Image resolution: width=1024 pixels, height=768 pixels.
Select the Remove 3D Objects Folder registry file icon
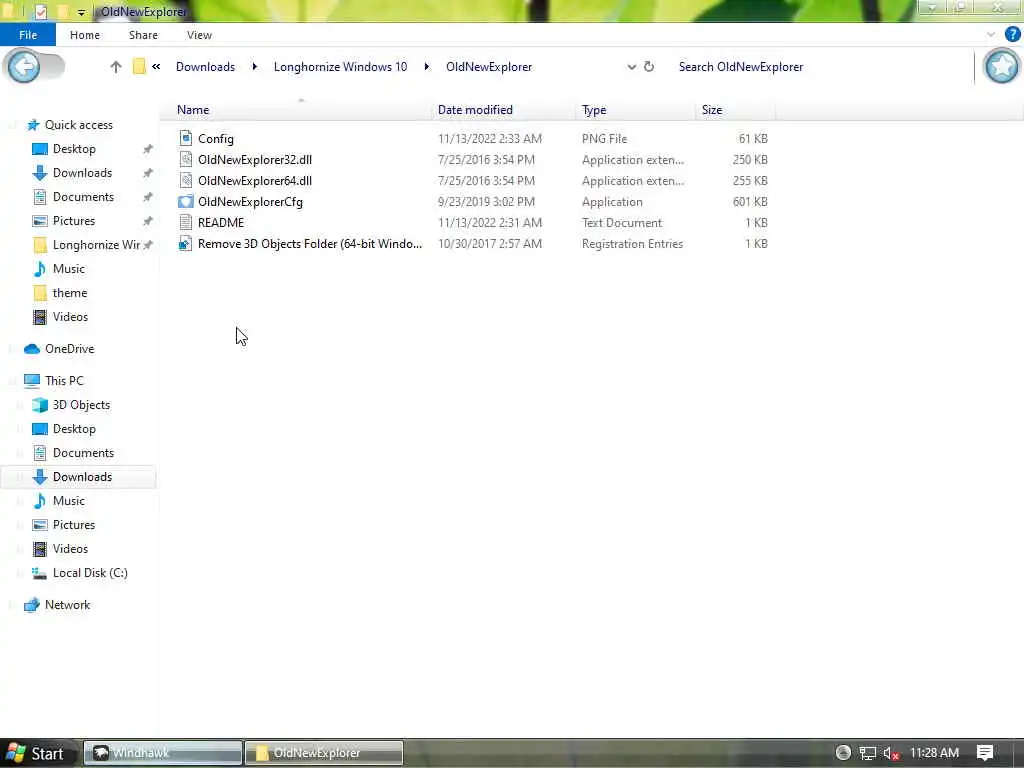point(185,244)
